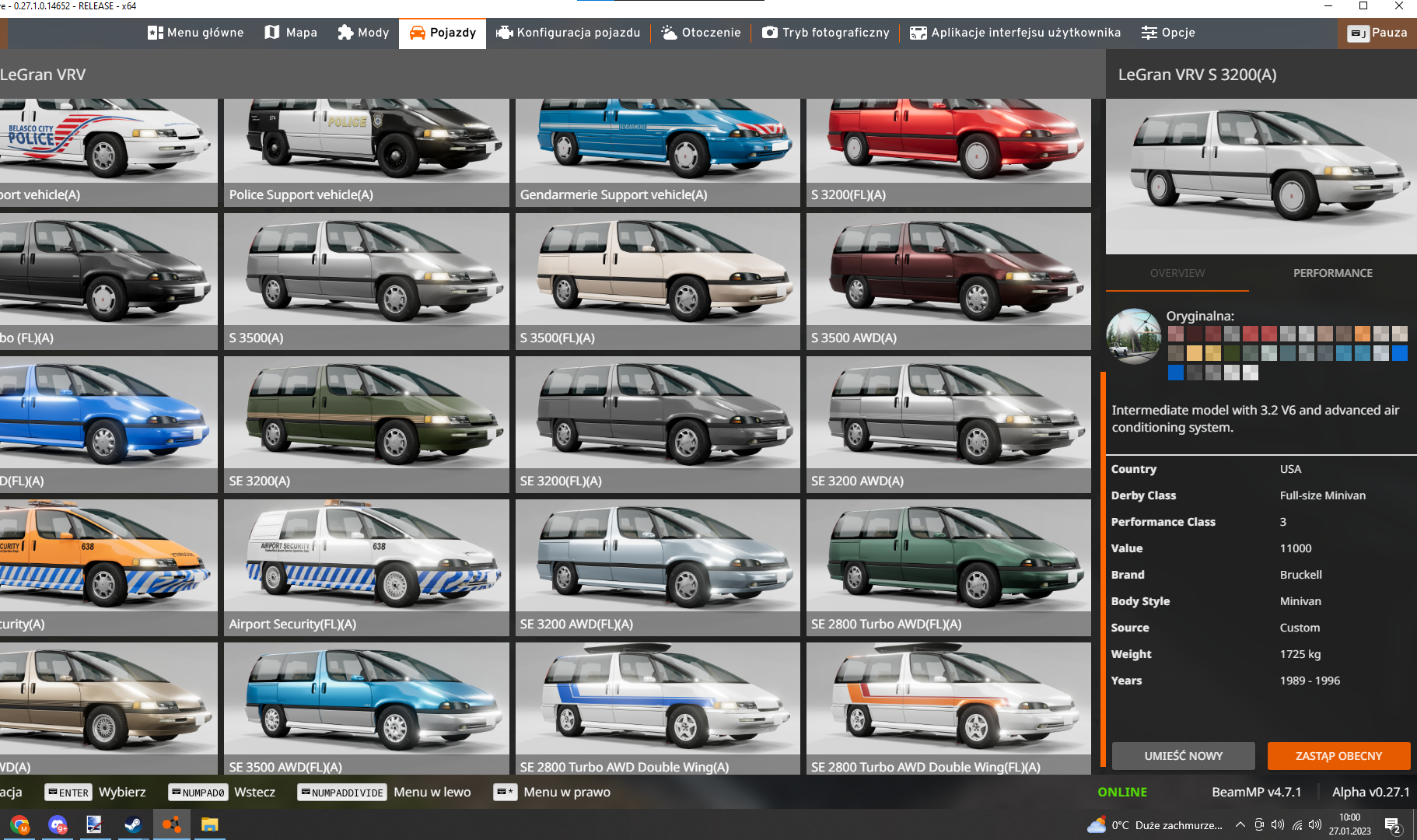Click the BeamMP v4.7.1 version text
The height and width of the screenshot is (840, 1417).
pyautogui.click(x=1256, y=792)
